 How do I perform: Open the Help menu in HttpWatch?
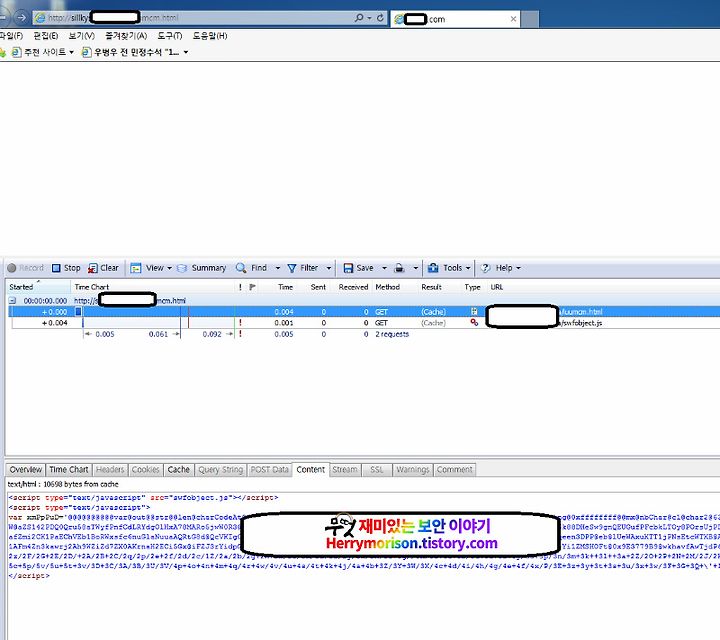(x=501, y=268)
